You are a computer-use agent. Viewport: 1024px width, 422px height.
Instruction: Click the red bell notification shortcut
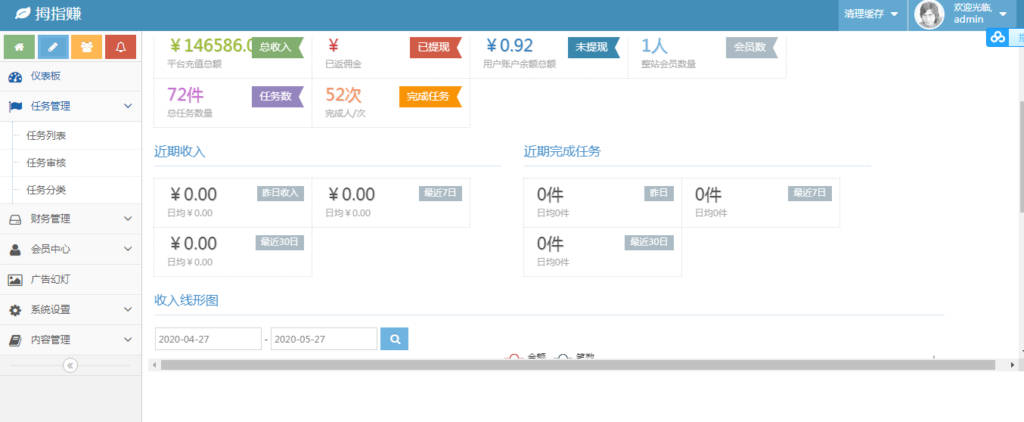click(x=120, y=47)
